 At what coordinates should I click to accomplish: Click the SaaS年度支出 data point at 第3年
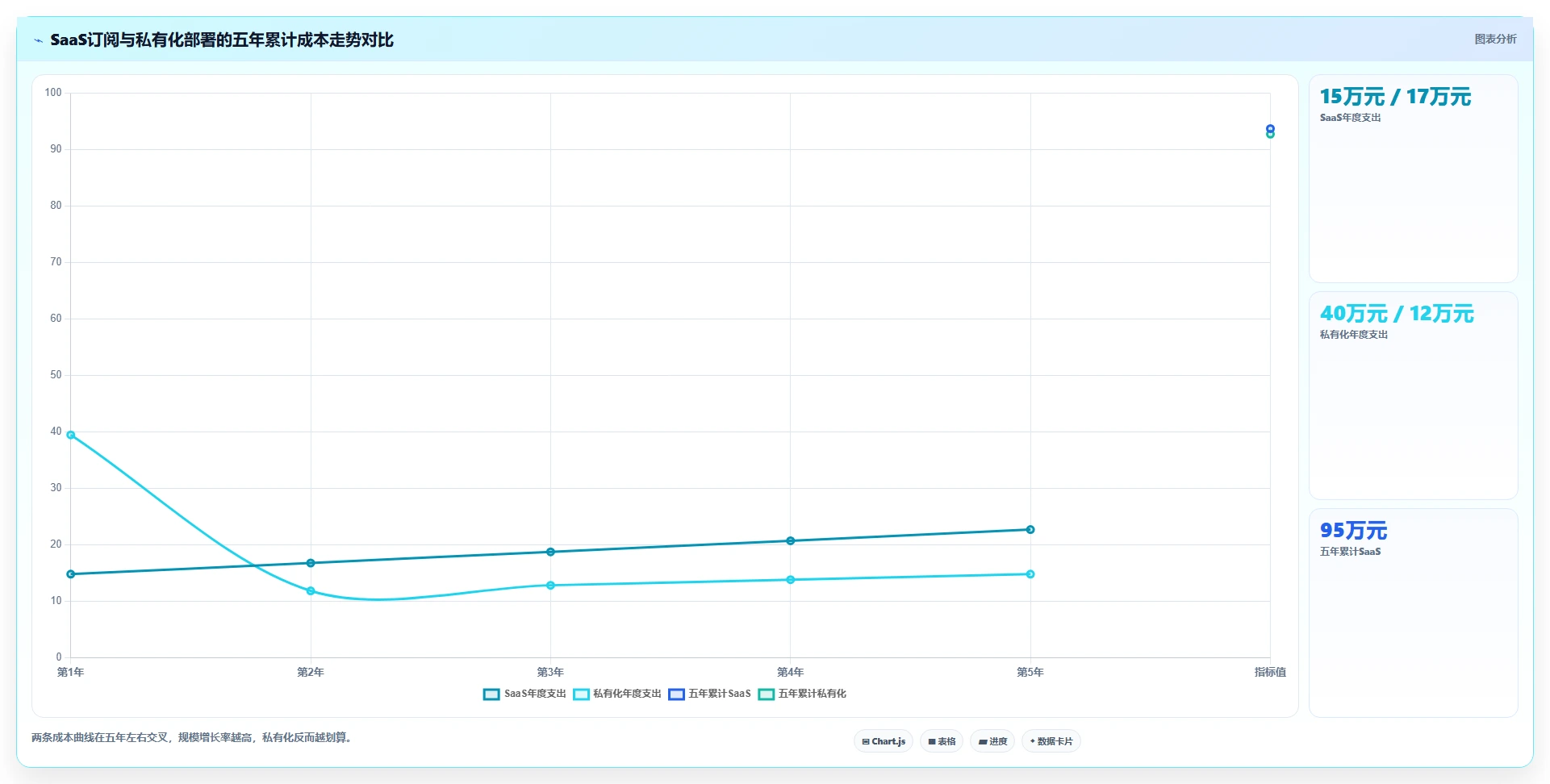coord(550,552)
